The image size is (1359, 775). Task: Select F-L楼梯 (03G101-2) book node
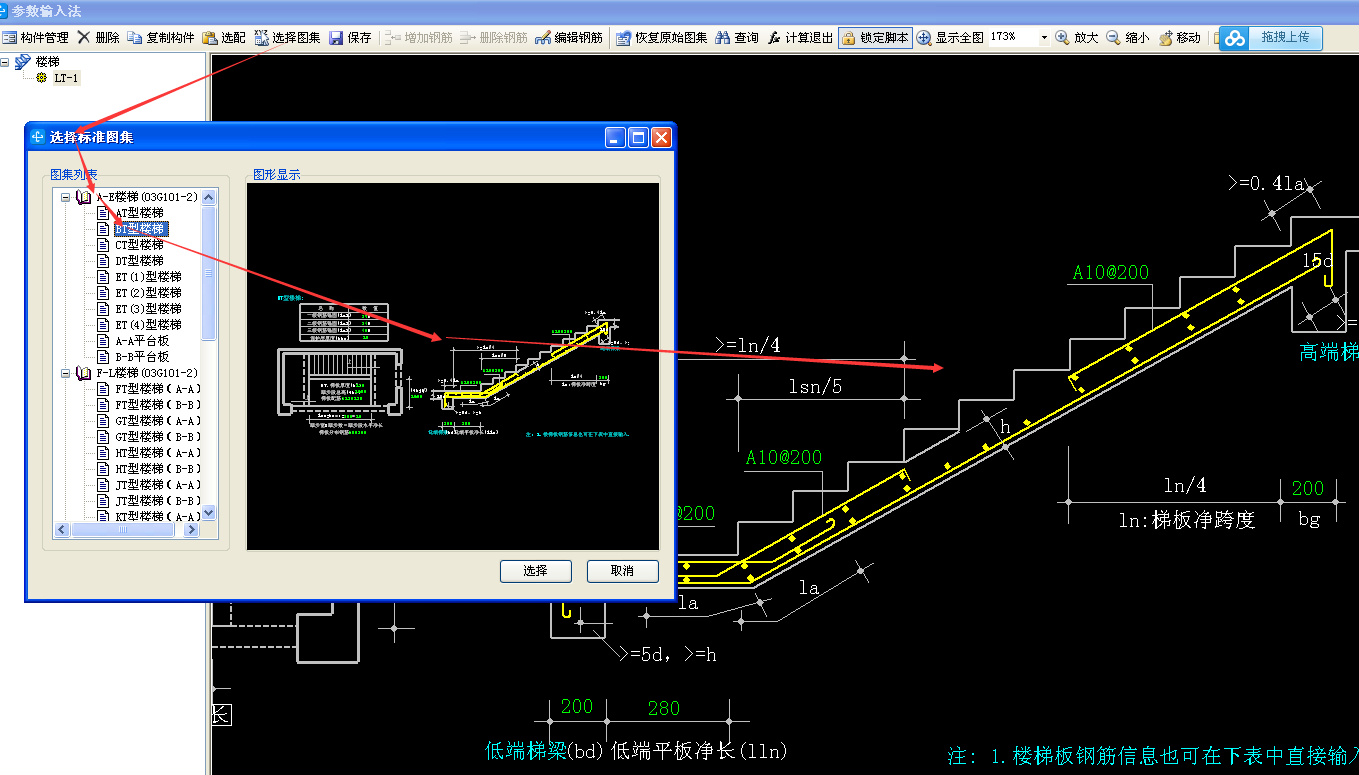(x=146, y=373)
